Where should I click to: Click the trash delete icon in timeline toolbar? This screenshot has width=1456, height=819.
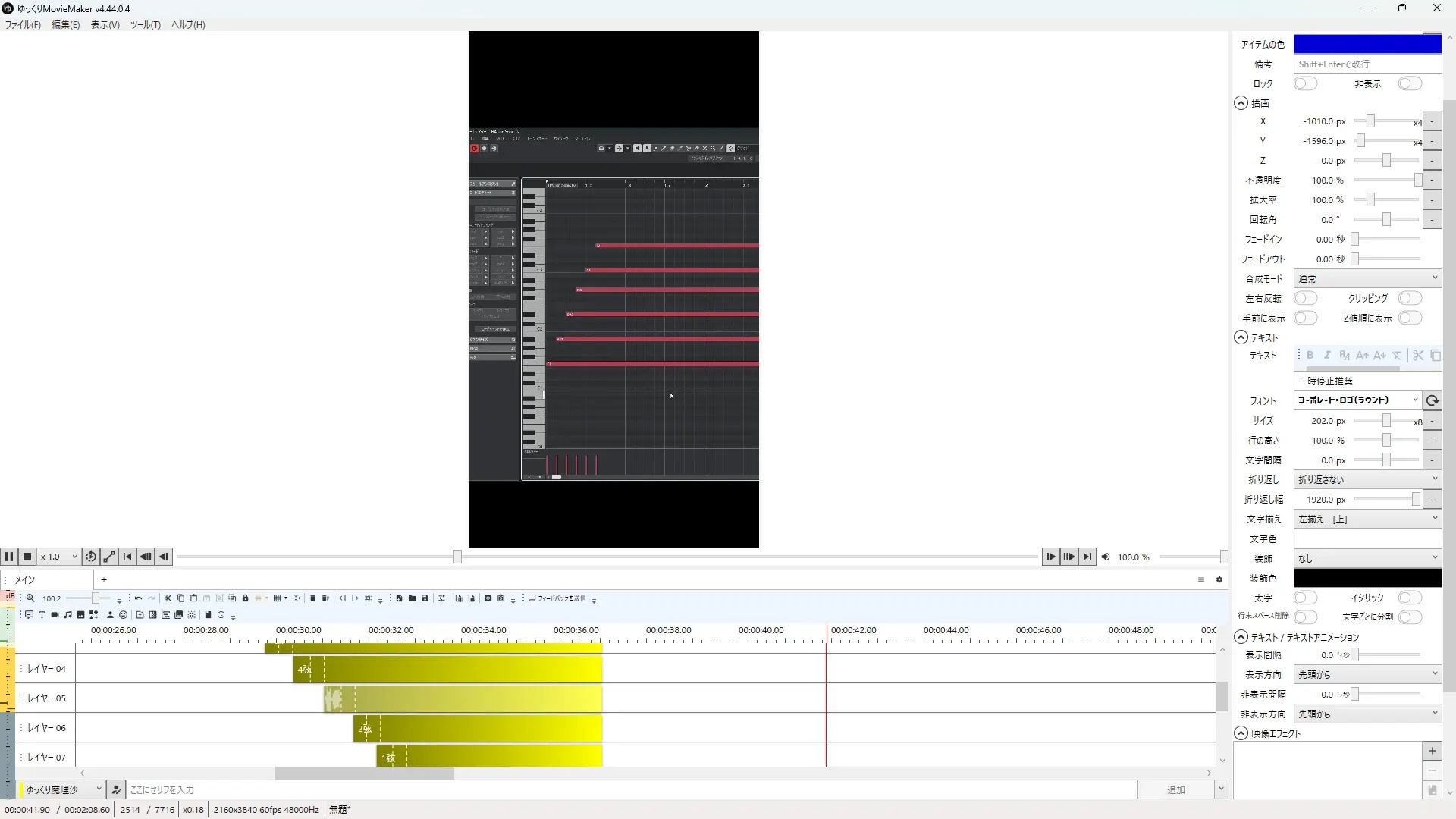pos(312,598)
